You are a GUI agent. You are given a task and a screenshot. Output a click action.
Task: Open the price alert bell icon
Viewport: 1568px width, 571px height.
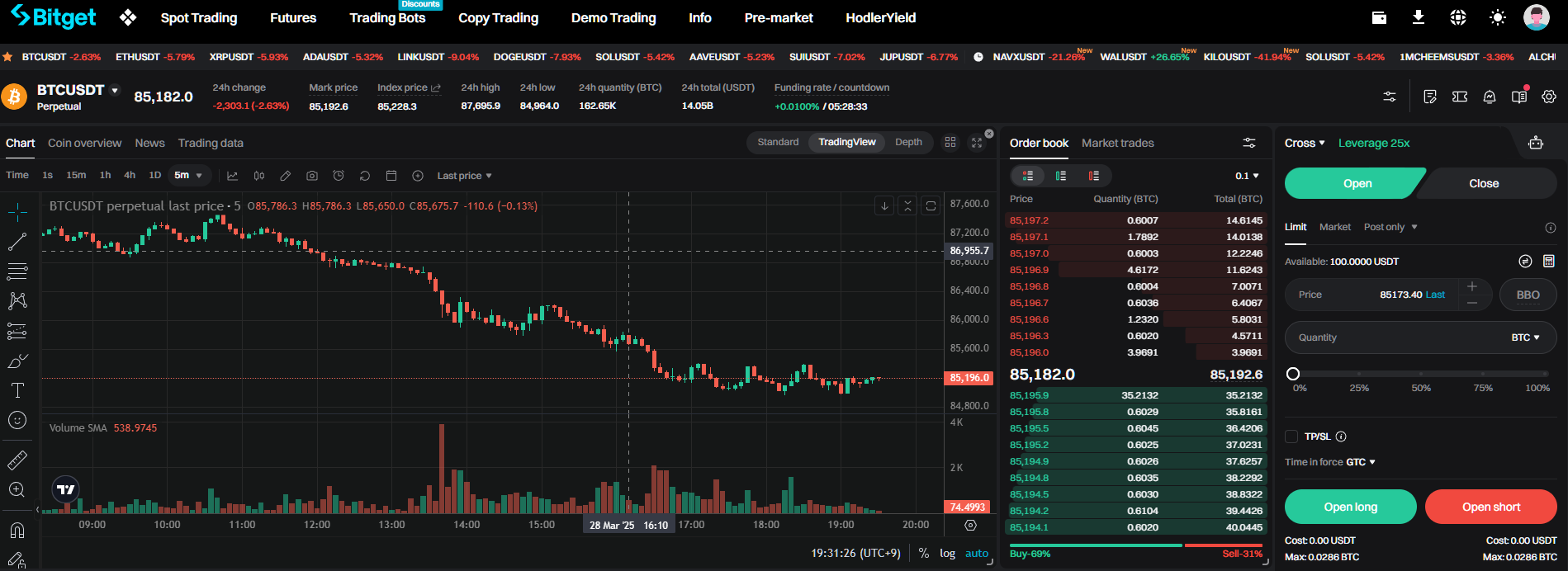coord(1490,97)
